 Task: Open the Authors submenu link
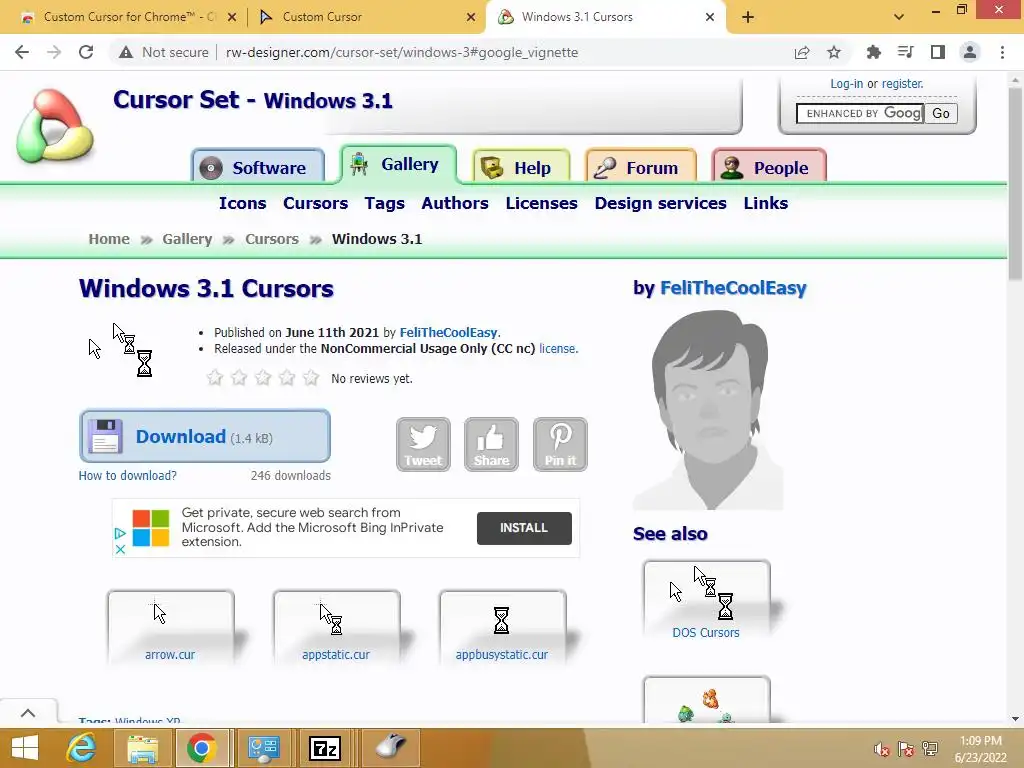[x=455, y=203]
